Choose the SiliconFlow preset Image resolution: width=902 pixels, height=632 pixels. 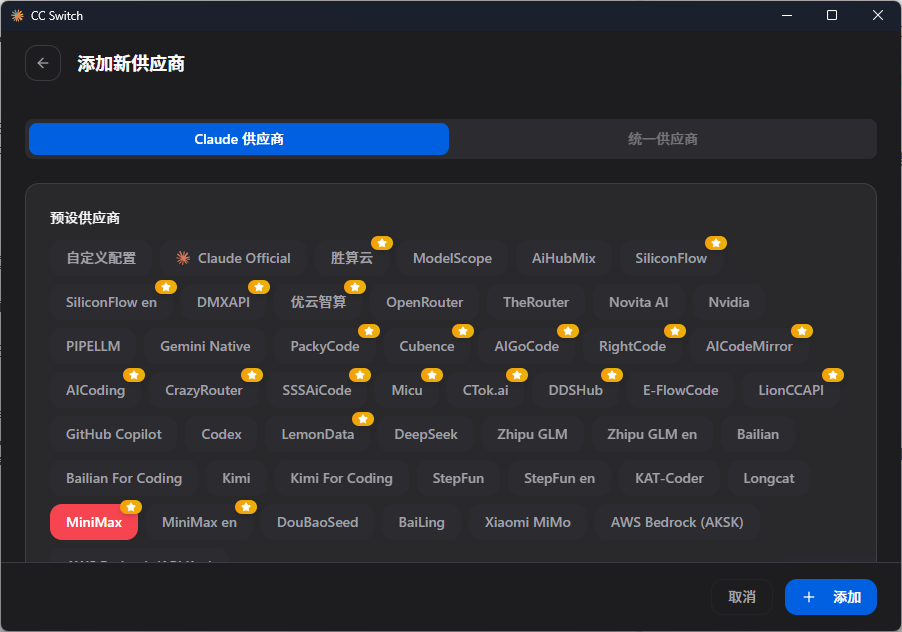pyautogui.click(x=671, y=258)
